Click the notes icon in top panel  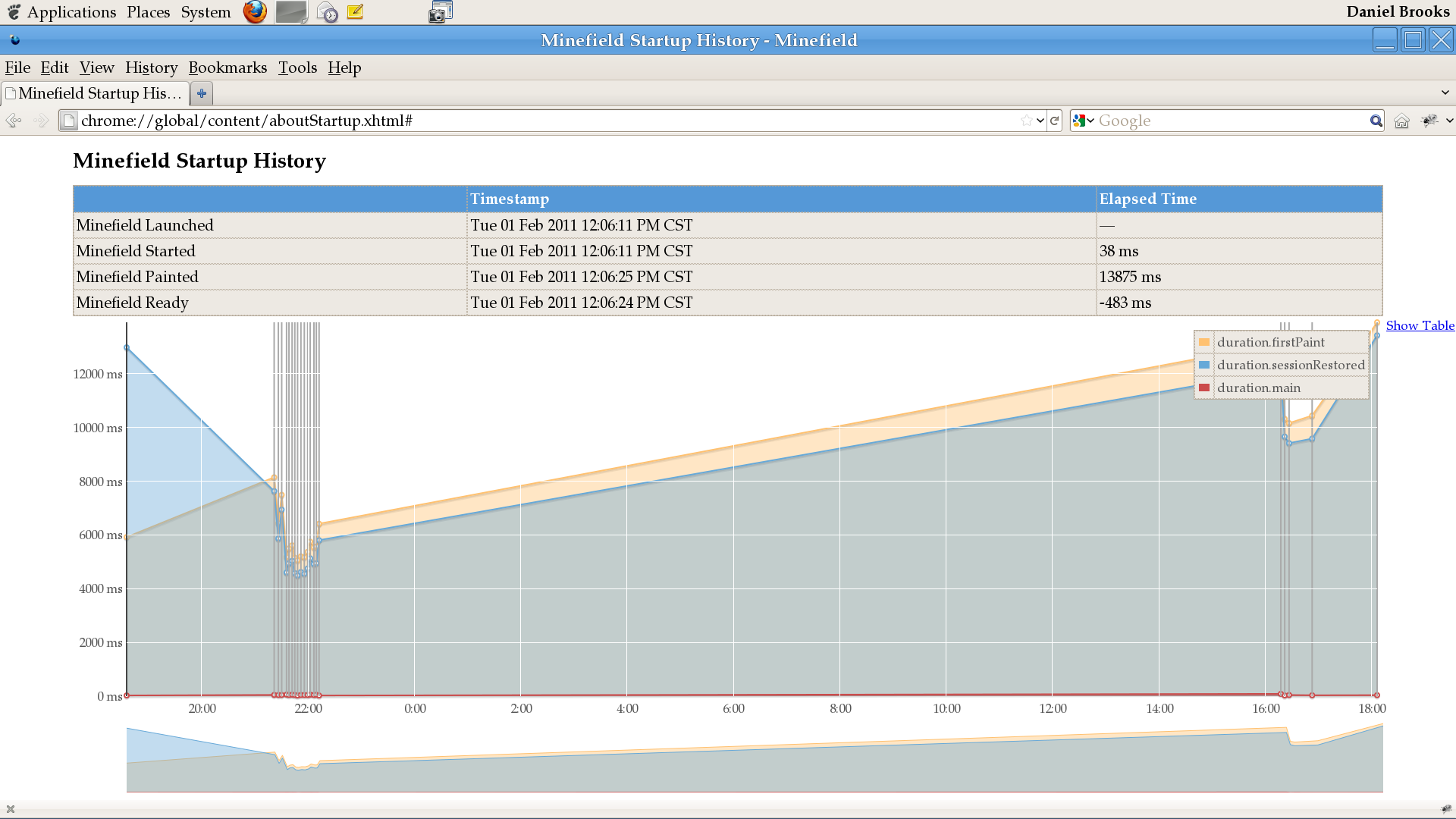pos(355,12)
